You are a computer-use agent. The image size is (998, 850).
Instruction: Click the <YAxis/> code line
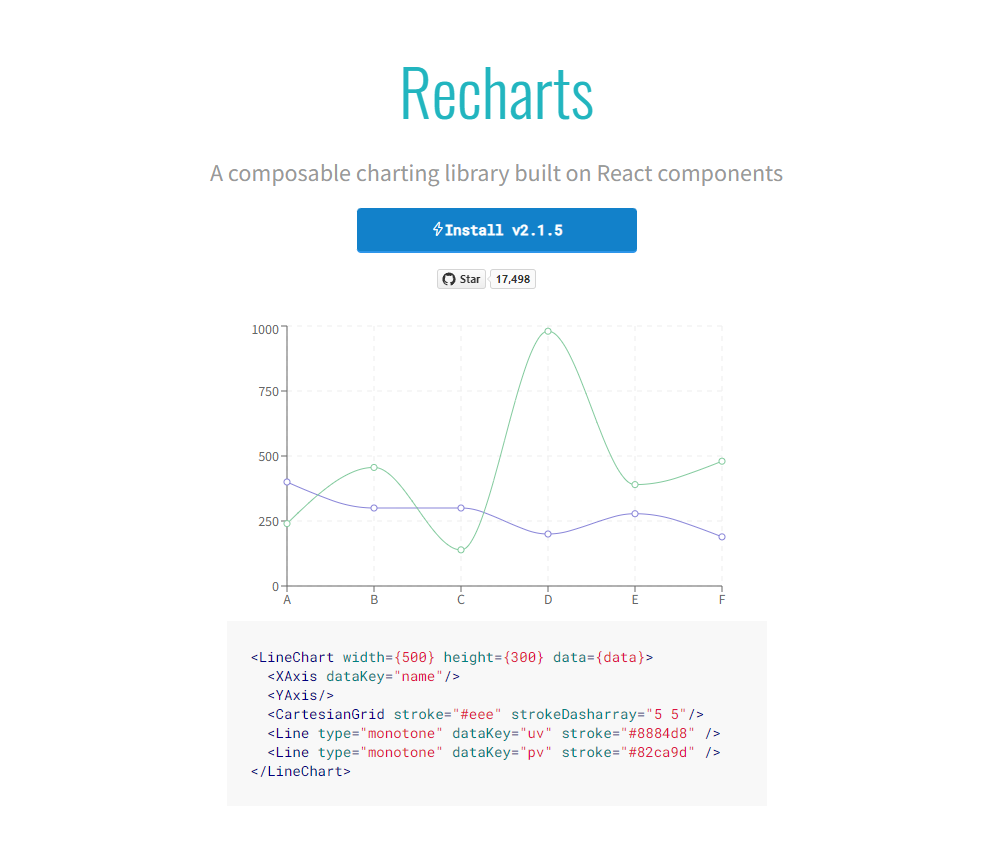pyautogui.click(x=300, y=695)
